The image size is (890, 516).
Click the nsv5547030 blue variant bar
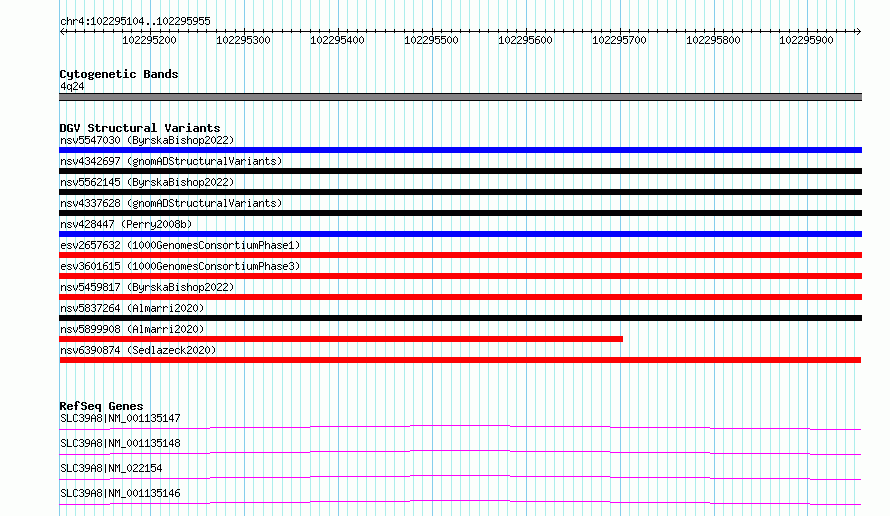pos(460,150)
